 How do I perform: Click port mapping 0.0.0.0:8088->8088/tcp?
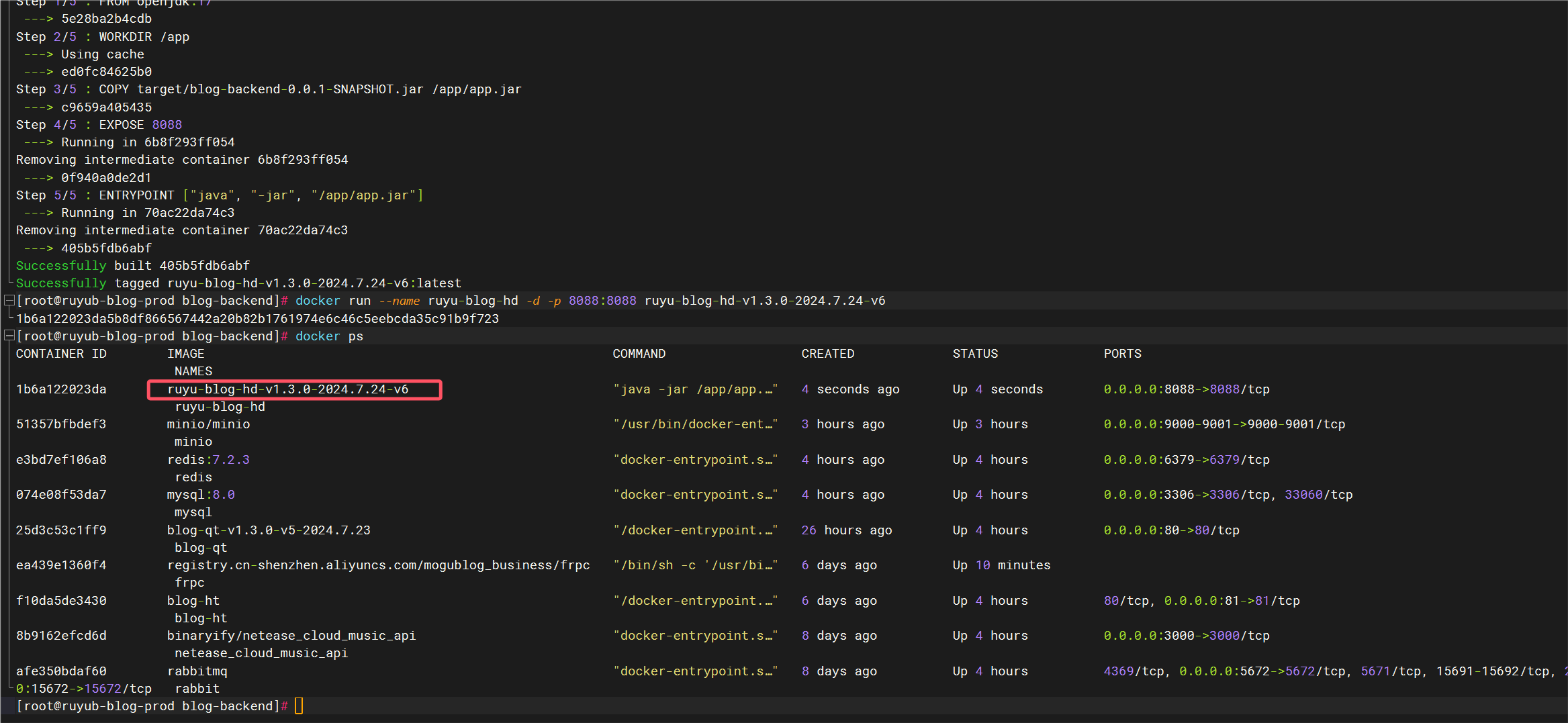click(x=1187, y=389)
